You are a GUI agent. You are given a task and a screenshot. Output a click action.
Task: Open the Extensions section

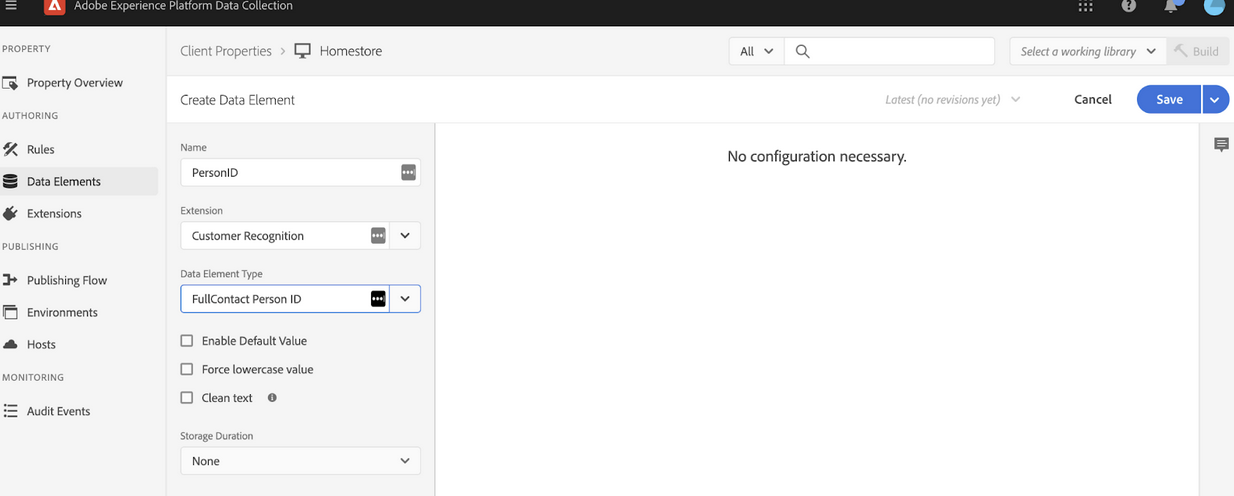pos(54,213)
